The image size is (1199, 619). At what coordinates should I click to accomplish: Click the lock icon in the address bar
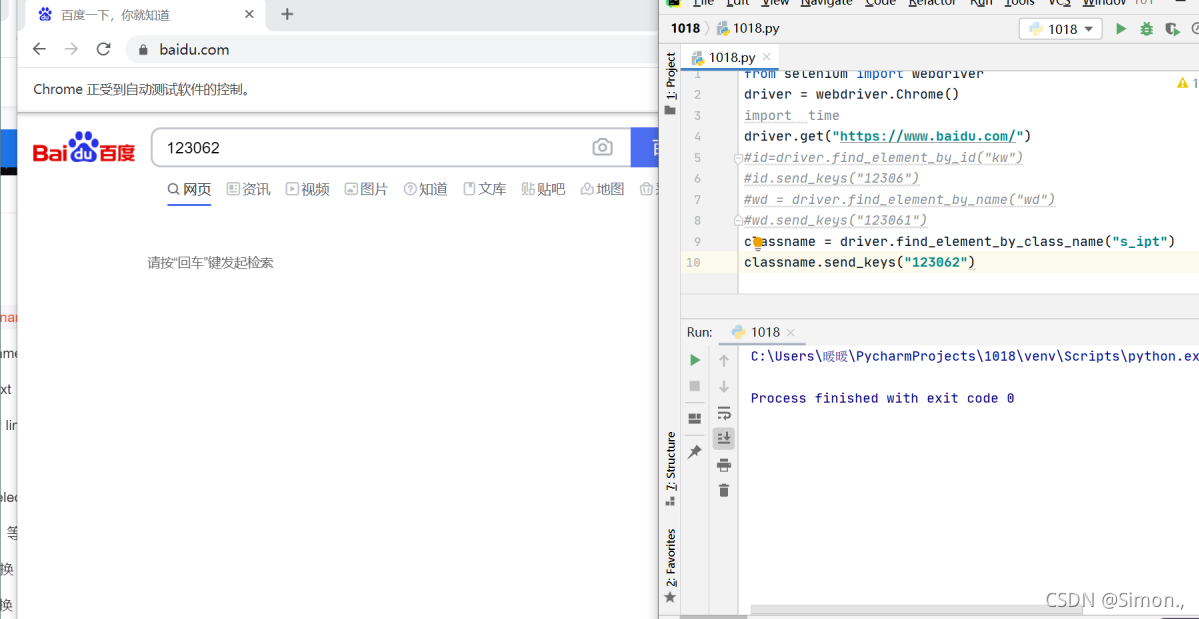pos(141,50)
